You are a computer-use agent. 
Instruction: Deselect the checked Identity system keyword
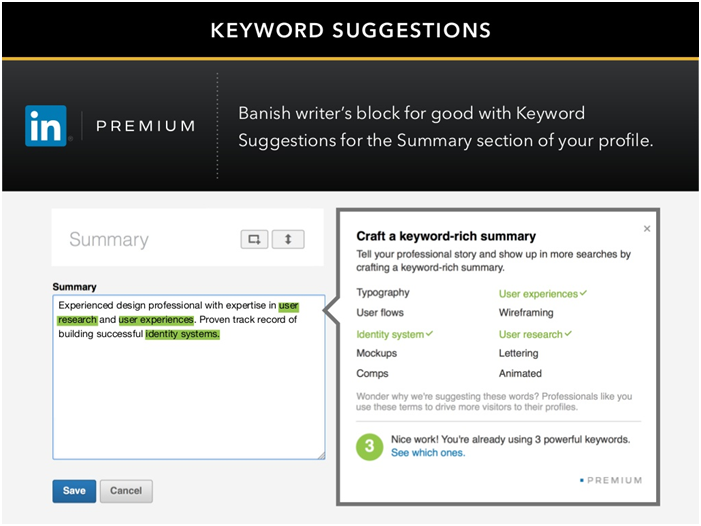[394, 334]
